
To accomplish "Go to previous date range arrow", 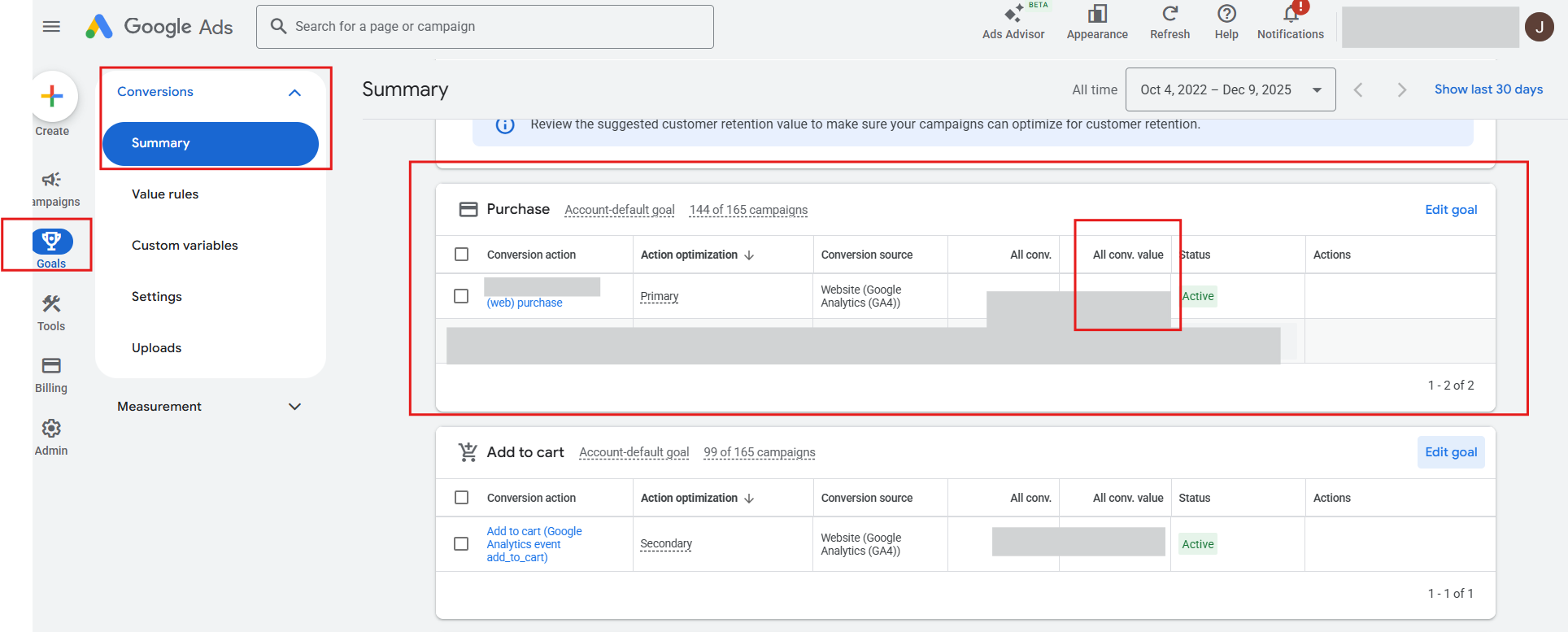I will (1358, 89).
